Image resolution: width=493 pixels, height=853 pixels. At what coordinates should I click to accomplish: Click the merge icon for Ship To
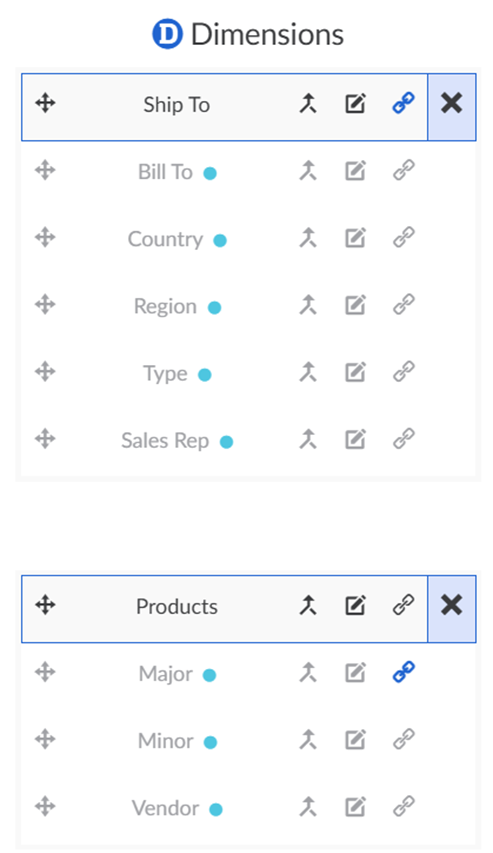coord(308,103)
